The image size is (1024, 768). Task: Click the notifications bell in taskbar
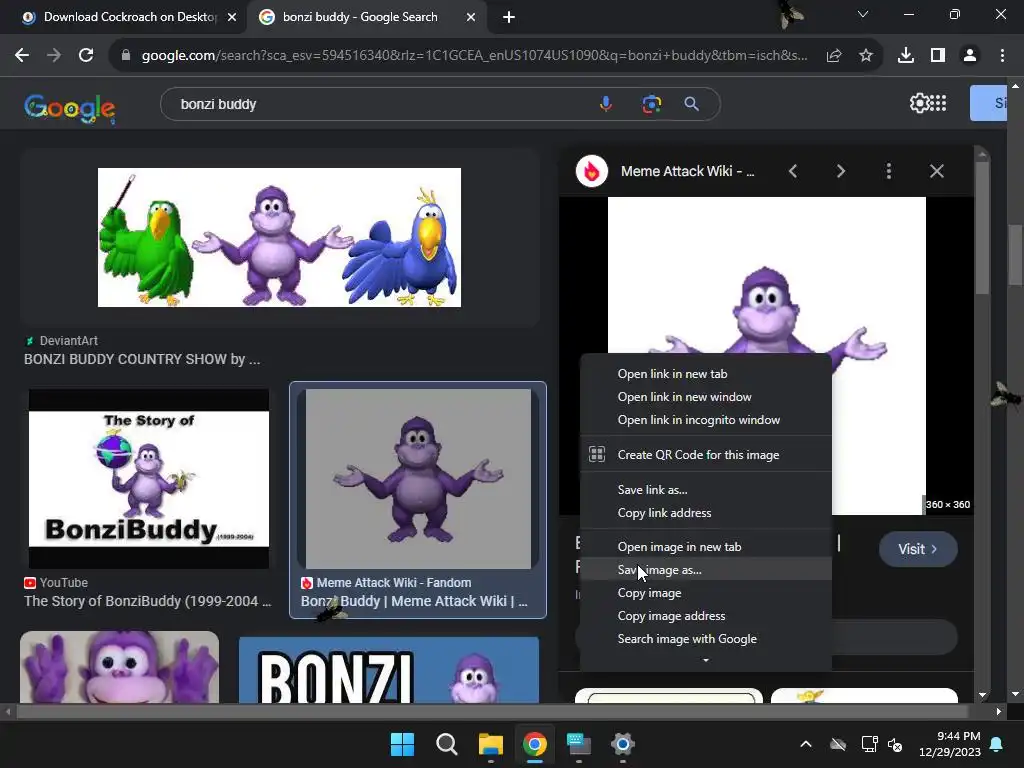tap(997, 744)
